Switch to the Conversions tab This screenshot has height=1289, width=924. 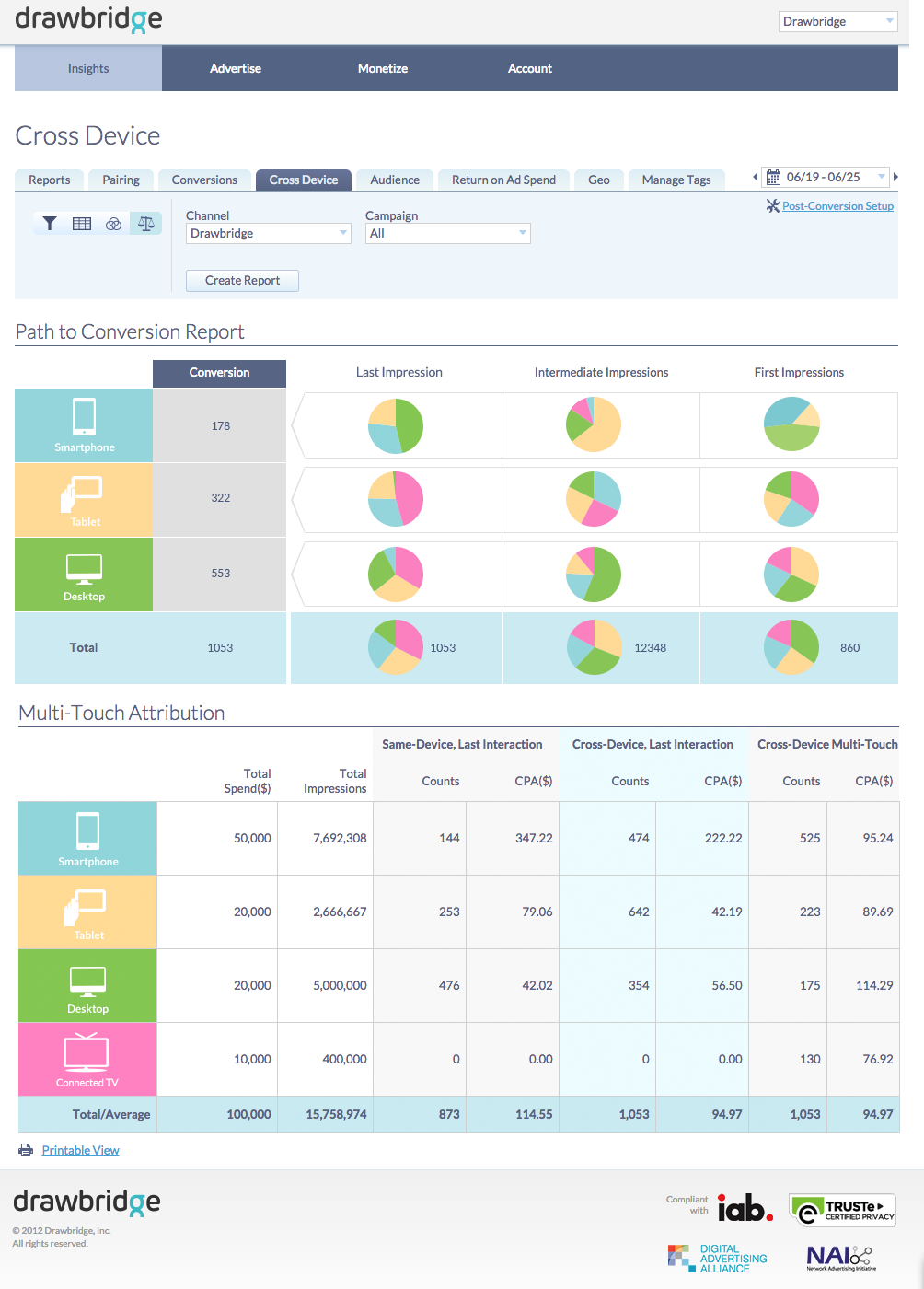pos(204,180)
